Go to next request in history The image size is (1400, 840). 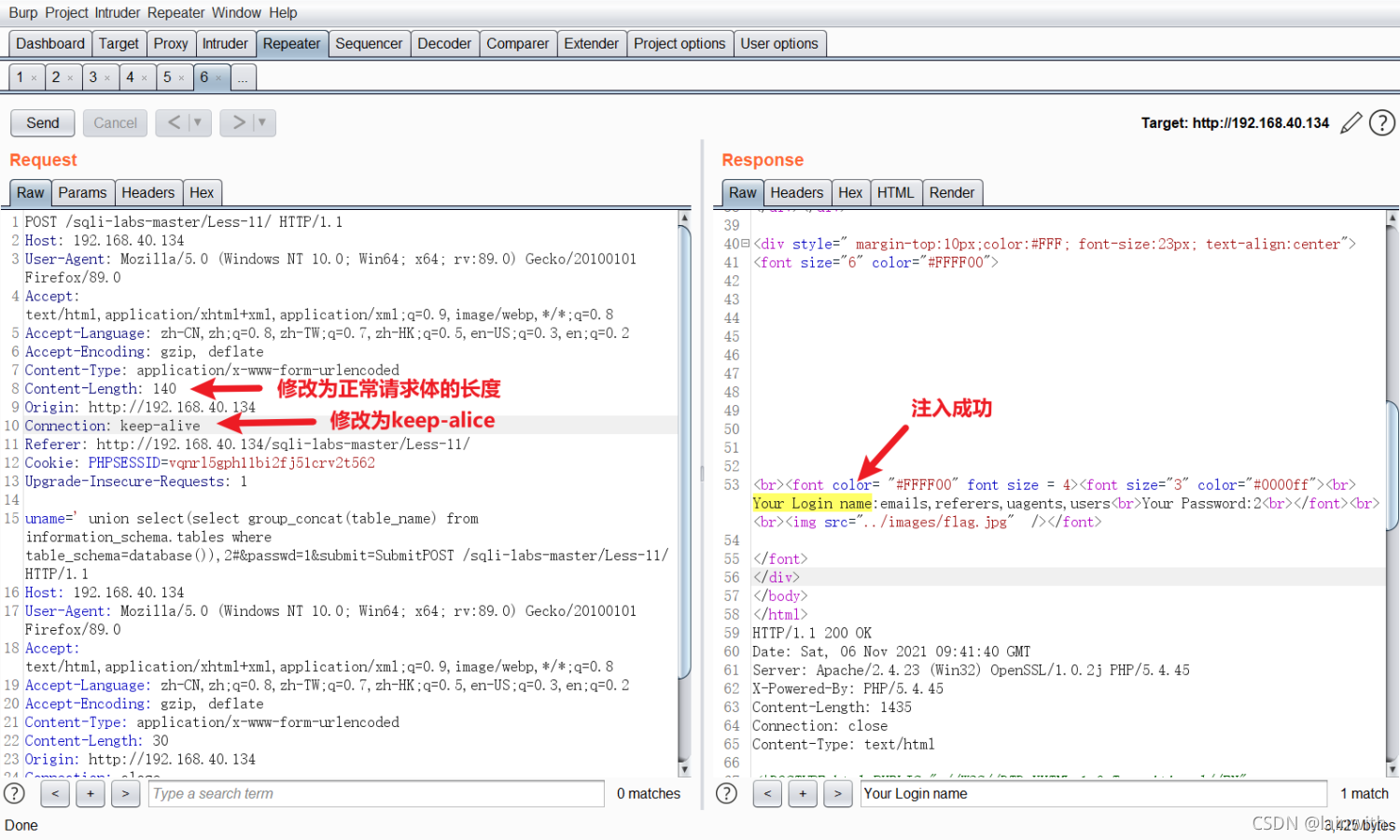coord(239,122)
